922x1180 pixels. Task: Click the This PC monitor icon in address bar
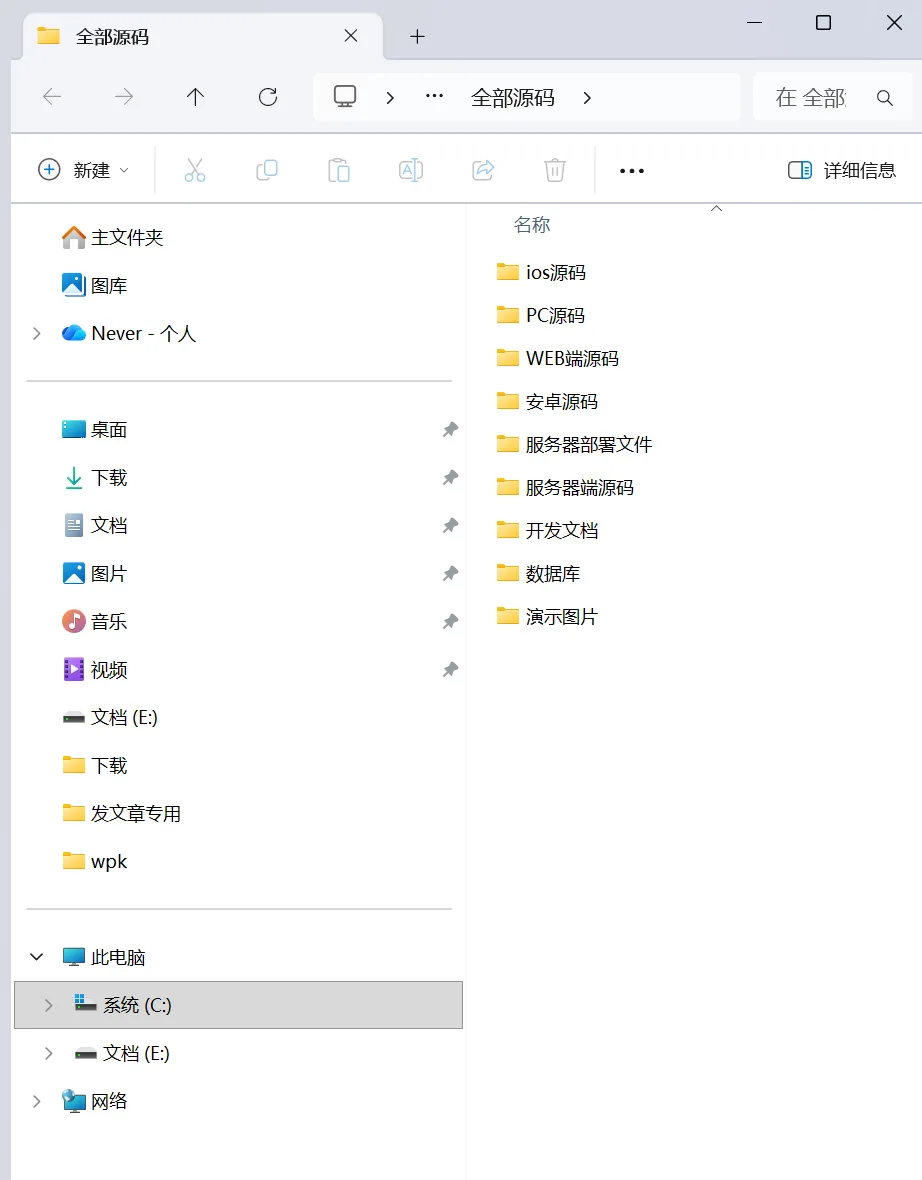pyautogui.click(x=345, y=96)
